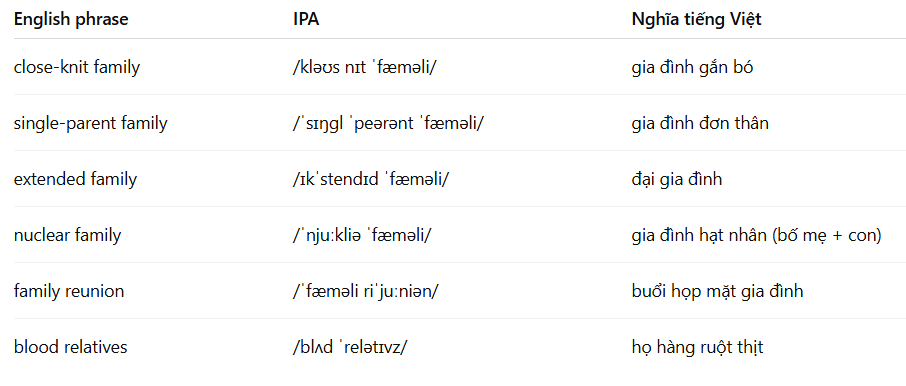Screen dimensions: 906x386
Task: Click the Nghĩa tiếng Việt column header
Action: click(x=696, y=20)
